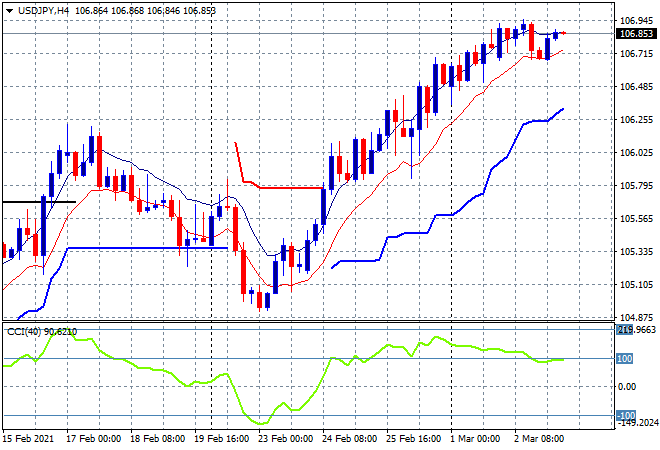Click the 106.025 price axis label
Image resolution: width=660 pixels, height=450 pixels.
click(x=636, y=152)
